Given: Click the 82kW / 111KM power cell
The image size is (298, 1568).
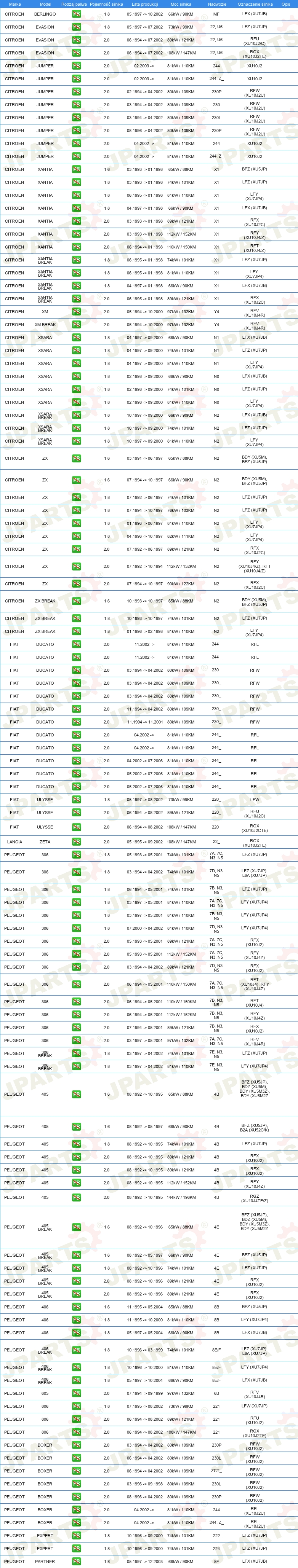Looking at the screenshot, I should tap(181, 536).
